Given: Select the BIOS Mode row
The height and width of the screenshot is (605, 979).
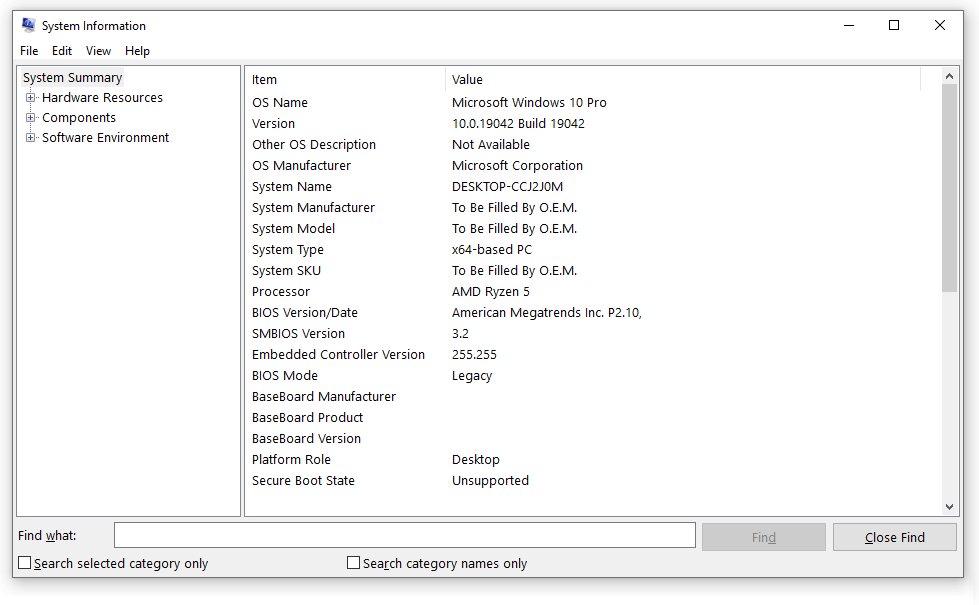Looking at the screenshot, I should click(285, 376).
